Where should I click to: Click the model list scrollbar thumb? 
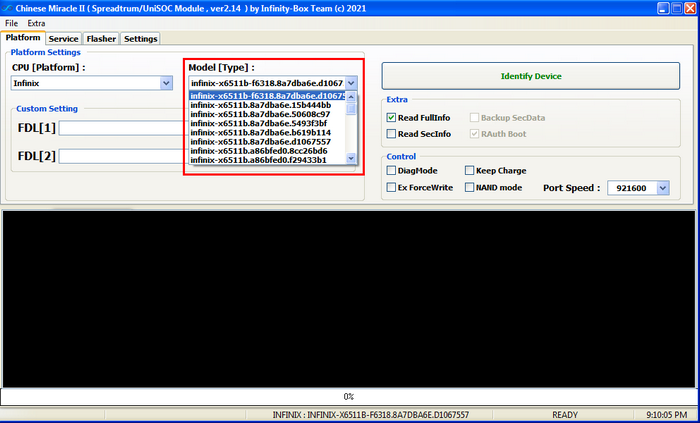point(351,108)
